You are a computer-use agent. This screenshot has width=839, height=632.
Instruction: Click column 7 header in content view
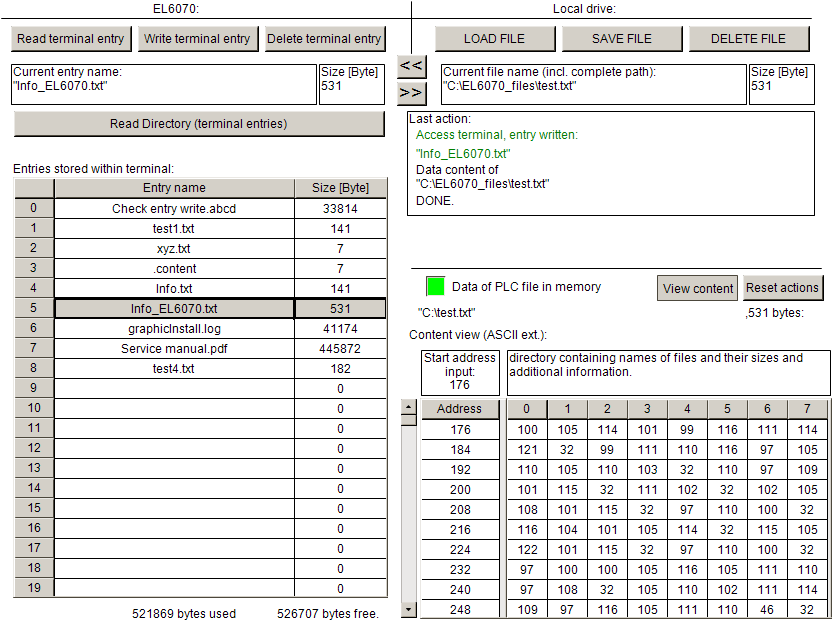807,409
